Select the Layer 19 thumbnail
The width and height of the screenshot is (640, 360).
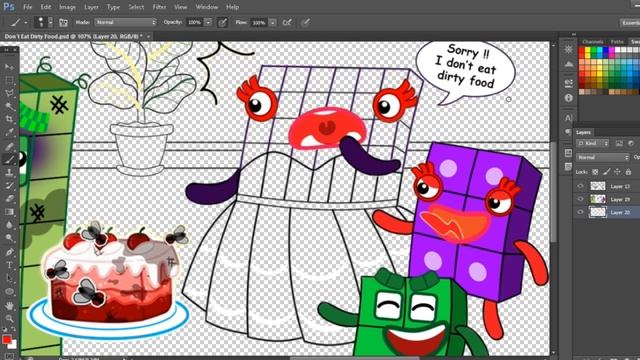[598, 199]
